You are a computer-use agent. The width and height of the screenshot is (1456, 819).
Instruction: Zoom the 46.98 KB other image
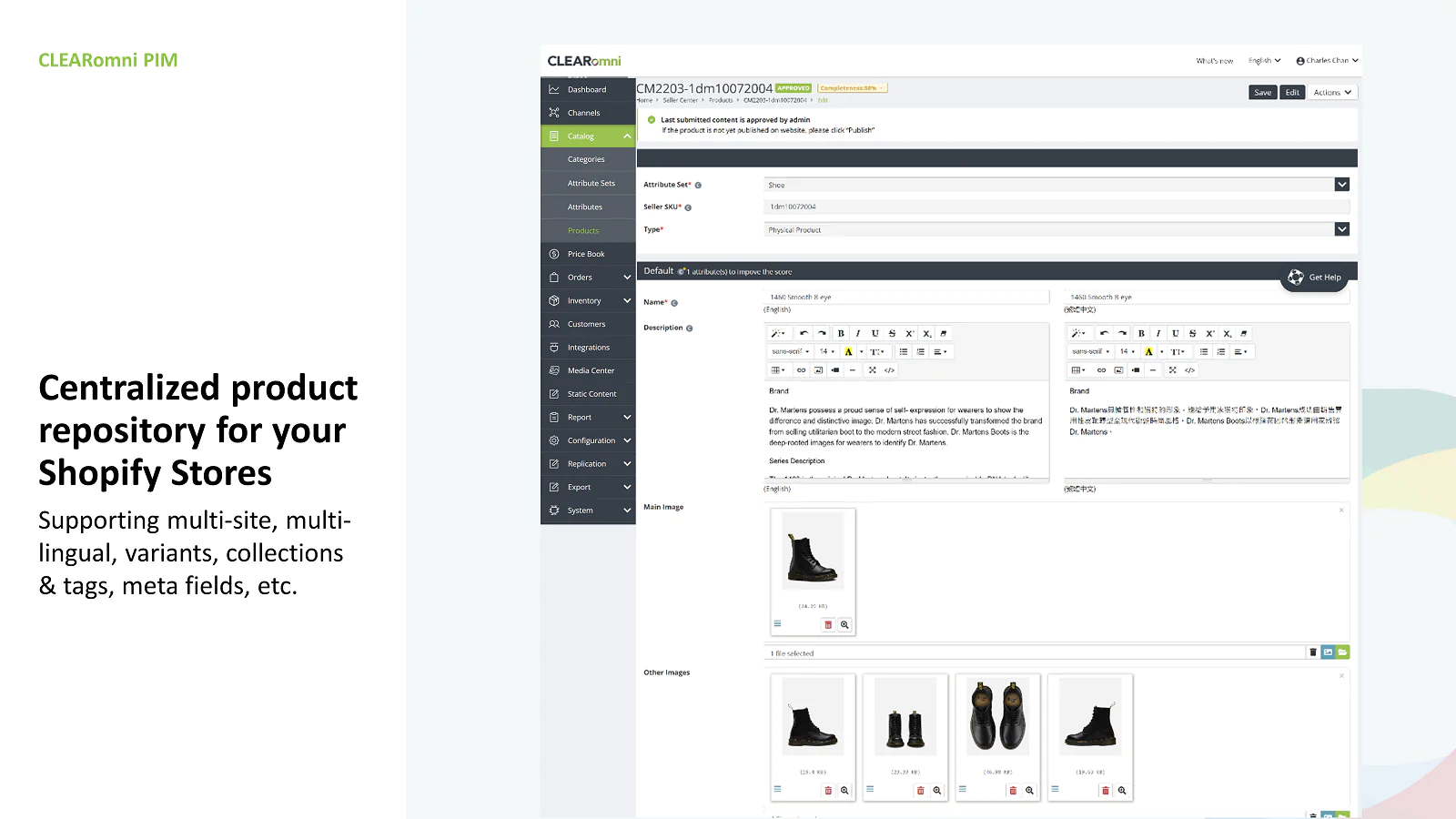(x=1029, y=791)
